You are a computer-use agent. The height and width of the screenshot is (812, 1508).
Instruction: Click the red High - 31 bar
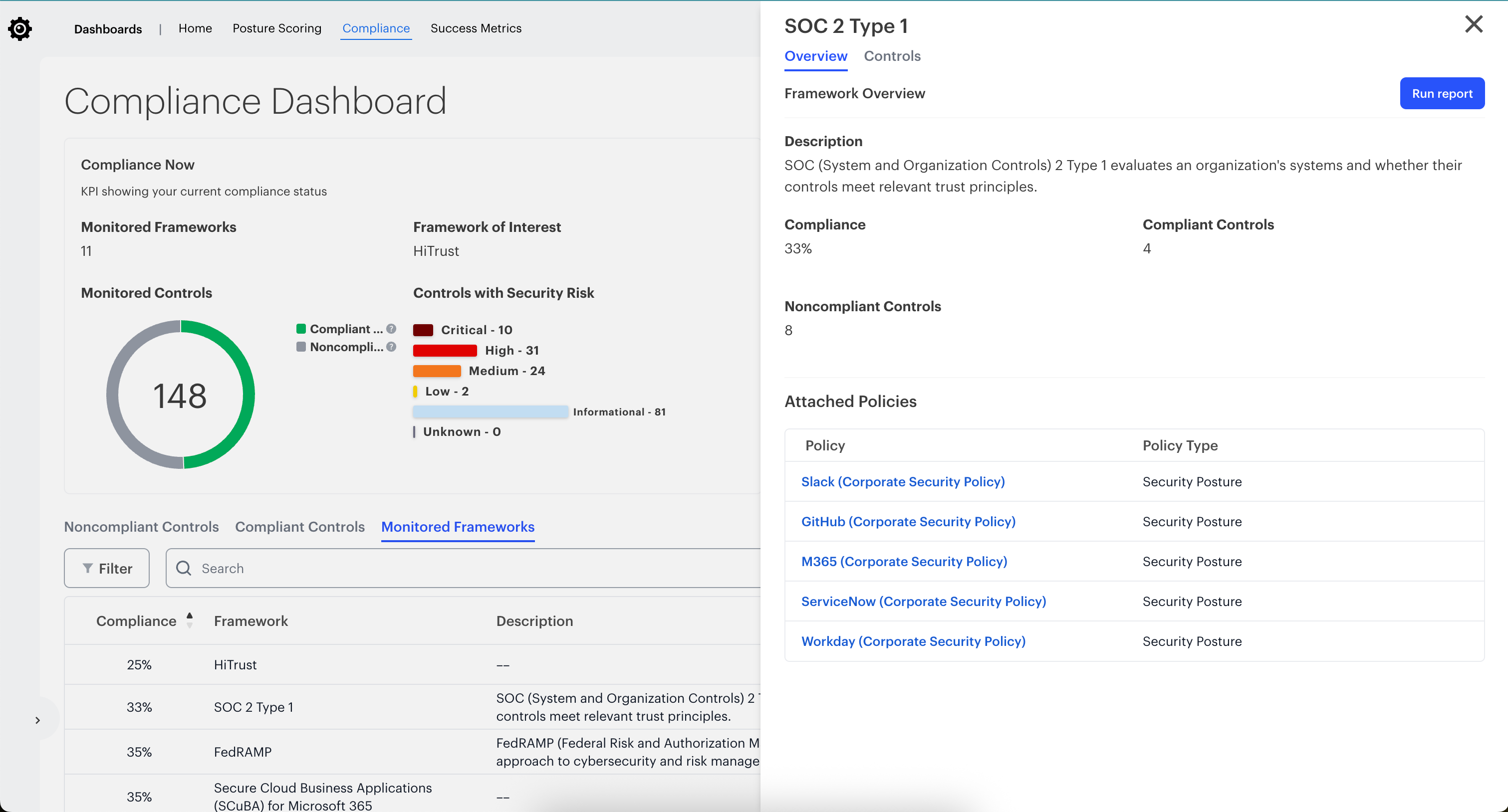click(x=445, y=351)
